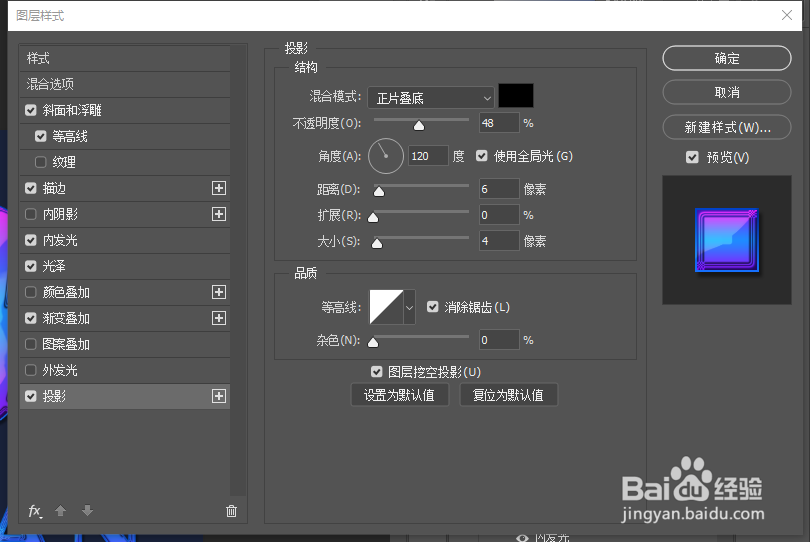
Task: Click the opacity field showing 48
Action: [x=499, y=123]
